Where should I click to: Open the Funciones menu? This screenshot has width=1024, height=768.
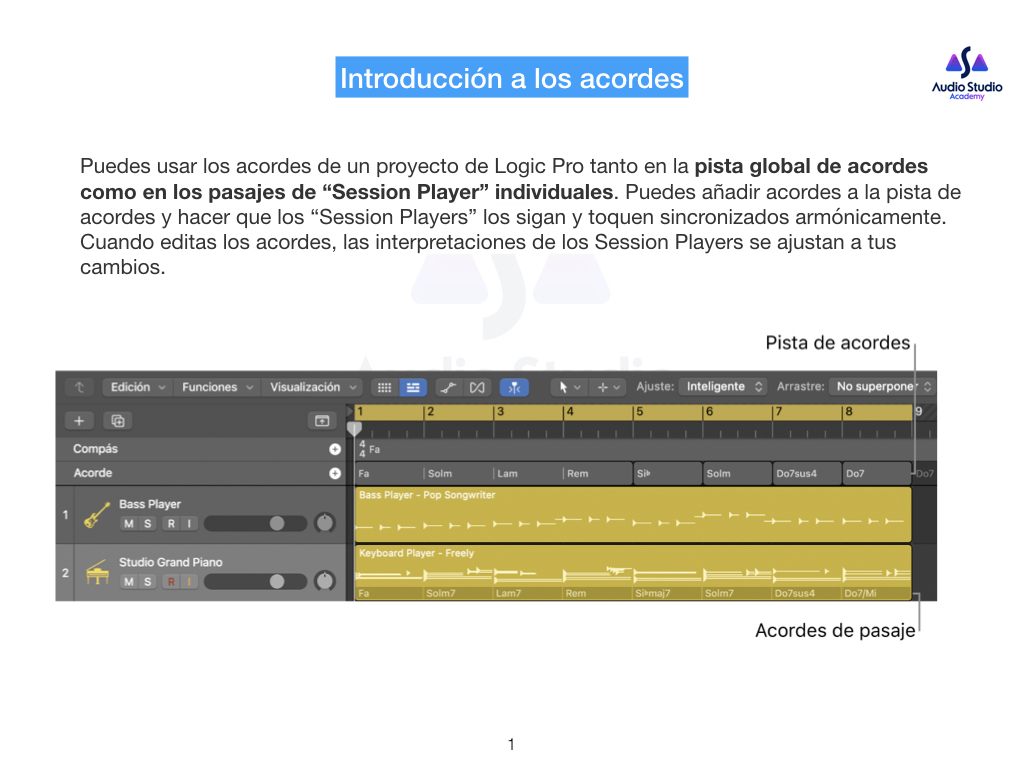217,387
